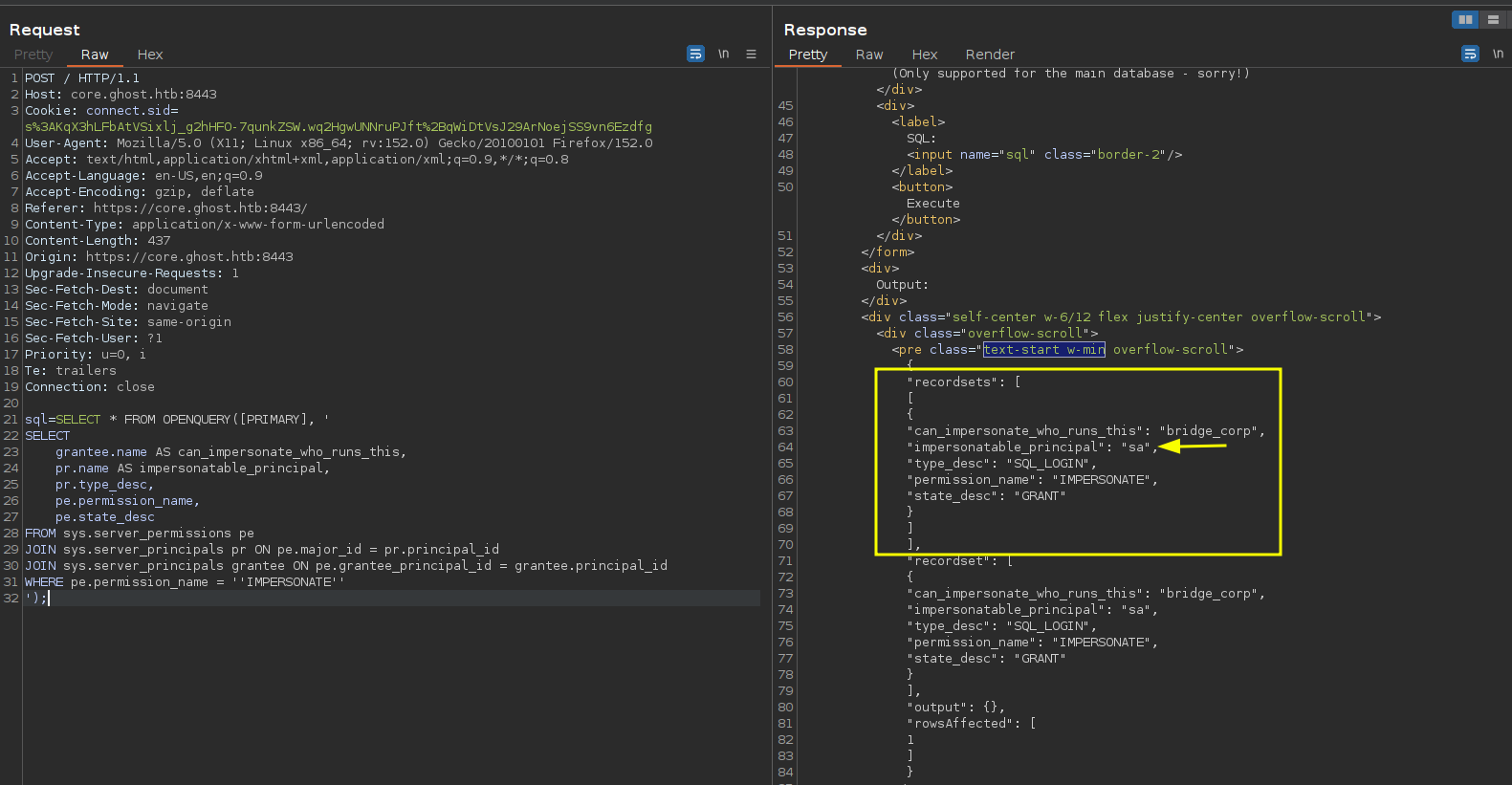This screenshot has width=1512, height=785.
Task: Click the '<label>' tag in the response
Action: click(x=918, y=122)
